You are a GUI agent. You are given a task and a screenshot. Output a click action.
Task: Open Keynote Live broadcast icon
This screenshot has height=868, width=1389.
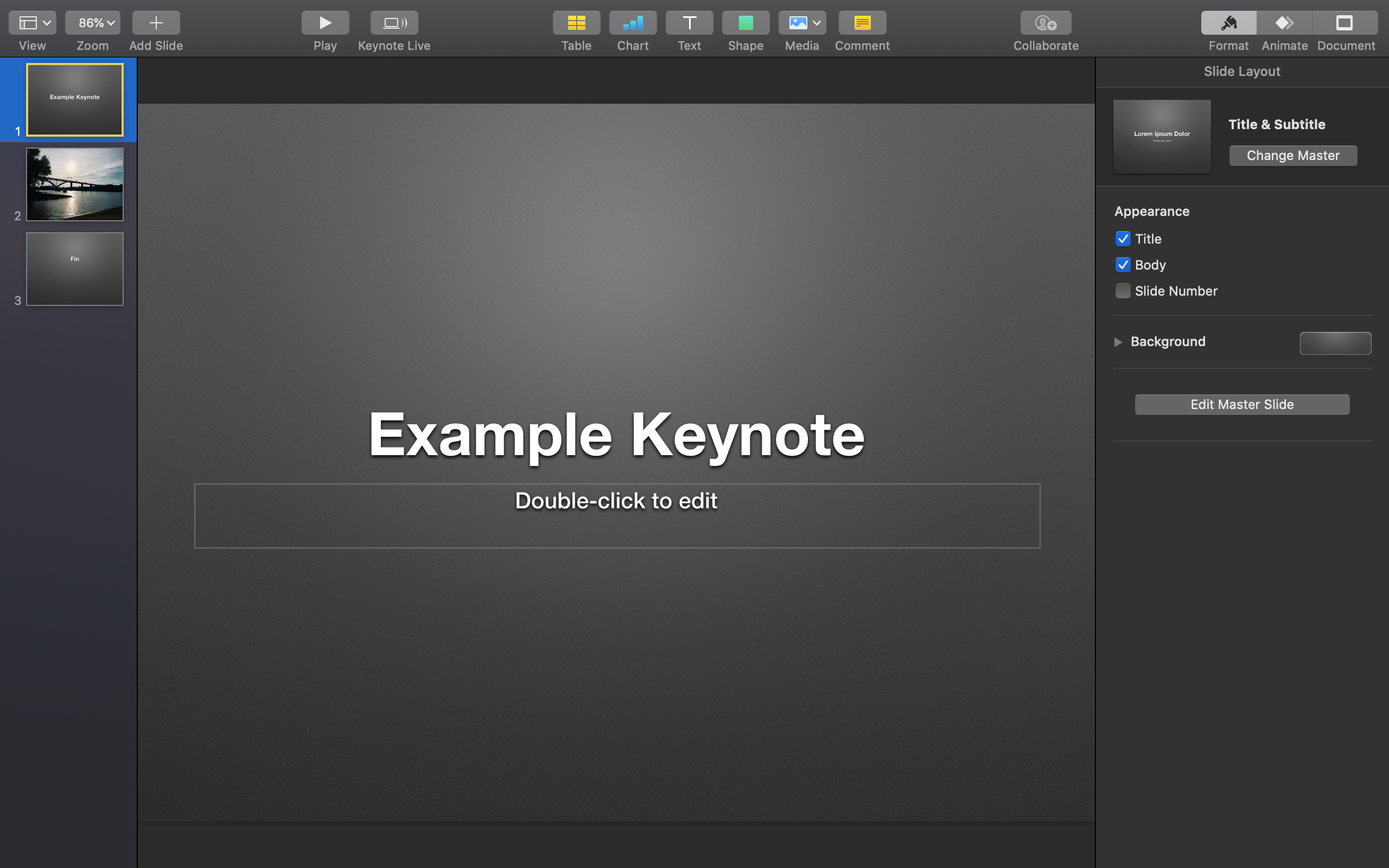394,23
